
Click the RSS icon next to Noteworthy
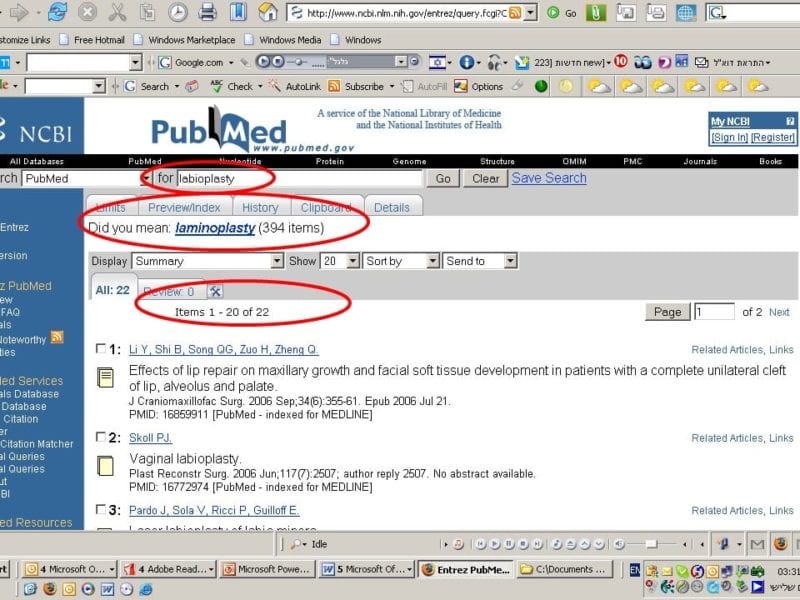pyautogui.click(x=57, y=338)
